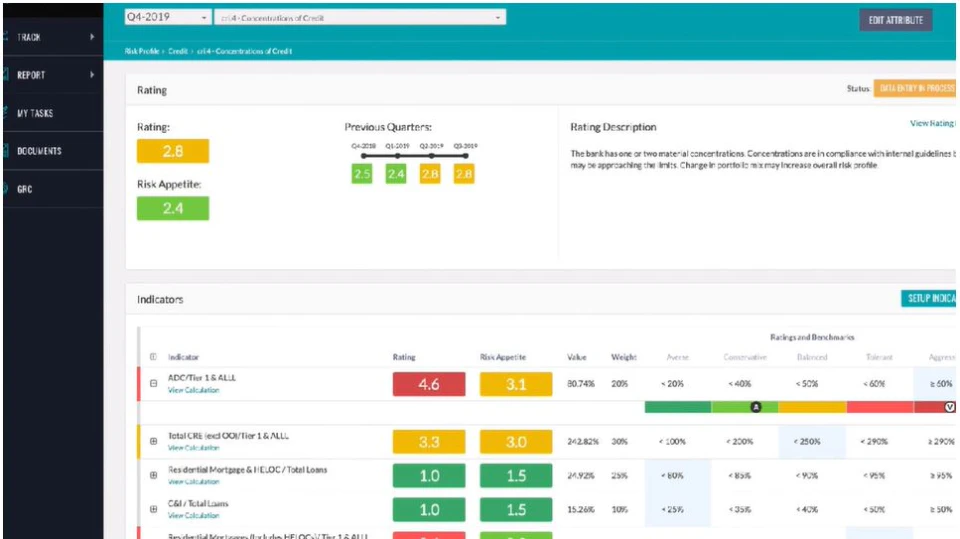Open the Concentrations of Credit attribute dropdown

[360, 17]
